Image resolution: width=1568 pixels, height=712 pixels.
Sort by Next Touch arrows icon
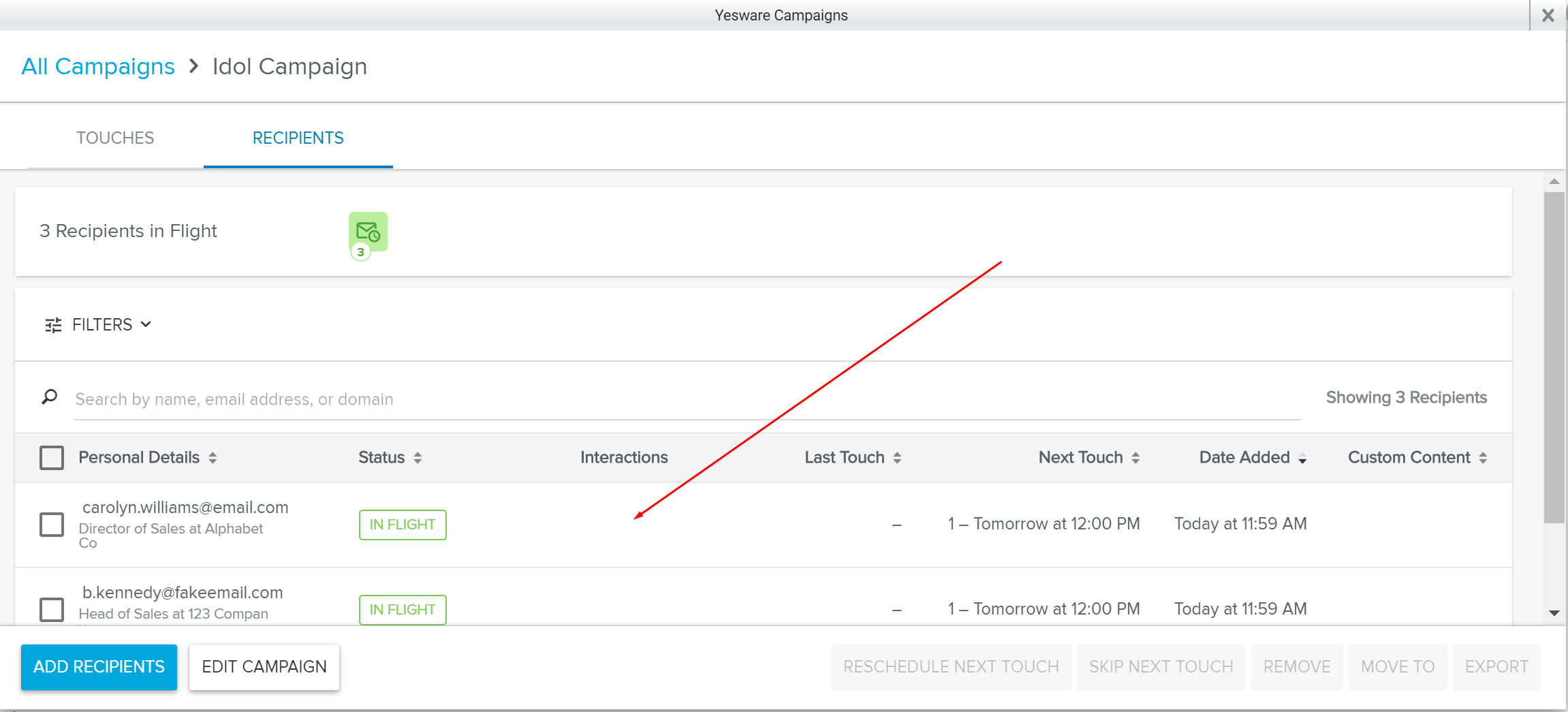[x=1135, y=458]
